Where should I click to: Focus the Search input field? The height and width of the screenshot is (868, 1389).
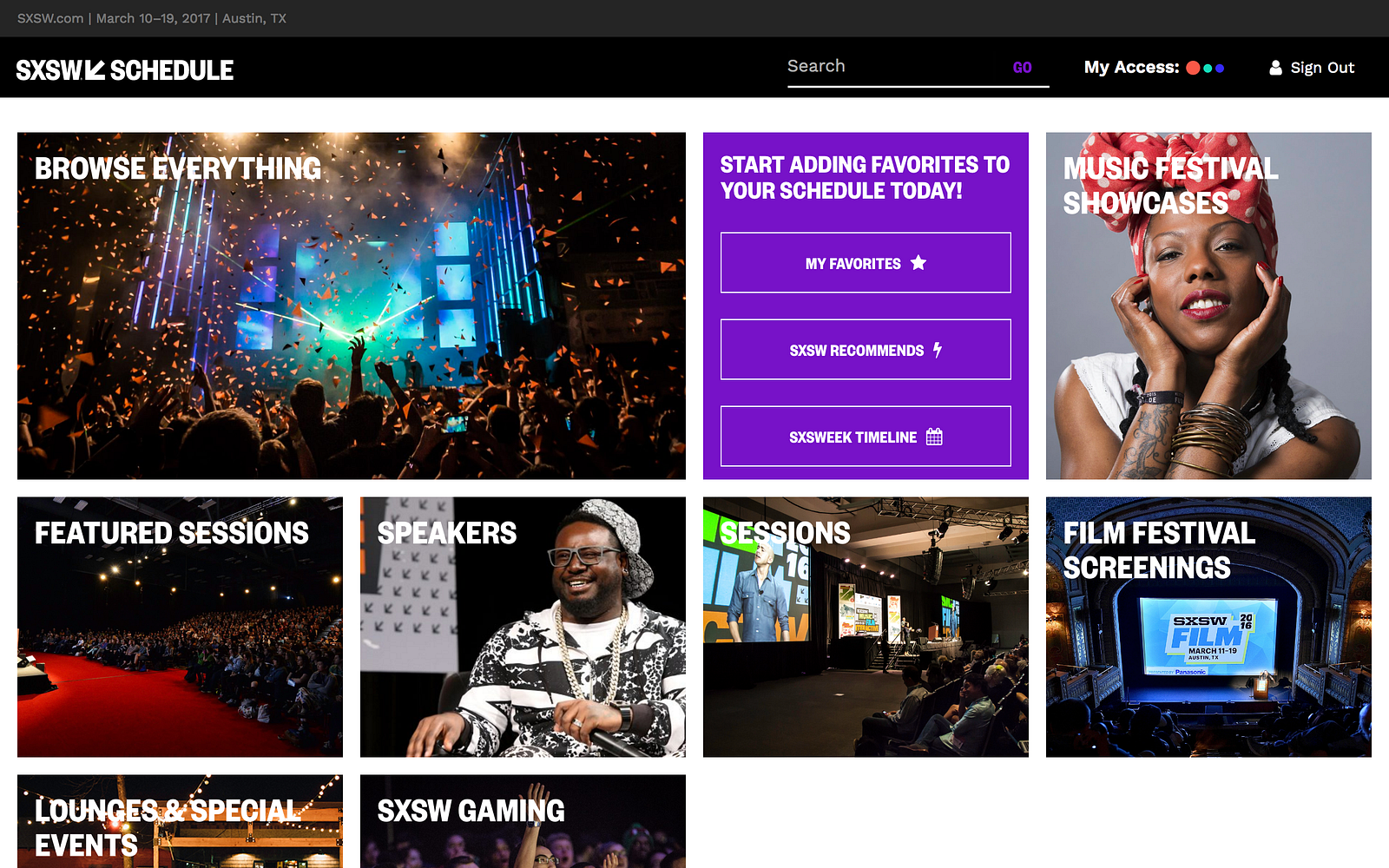(x=894, y=67)
